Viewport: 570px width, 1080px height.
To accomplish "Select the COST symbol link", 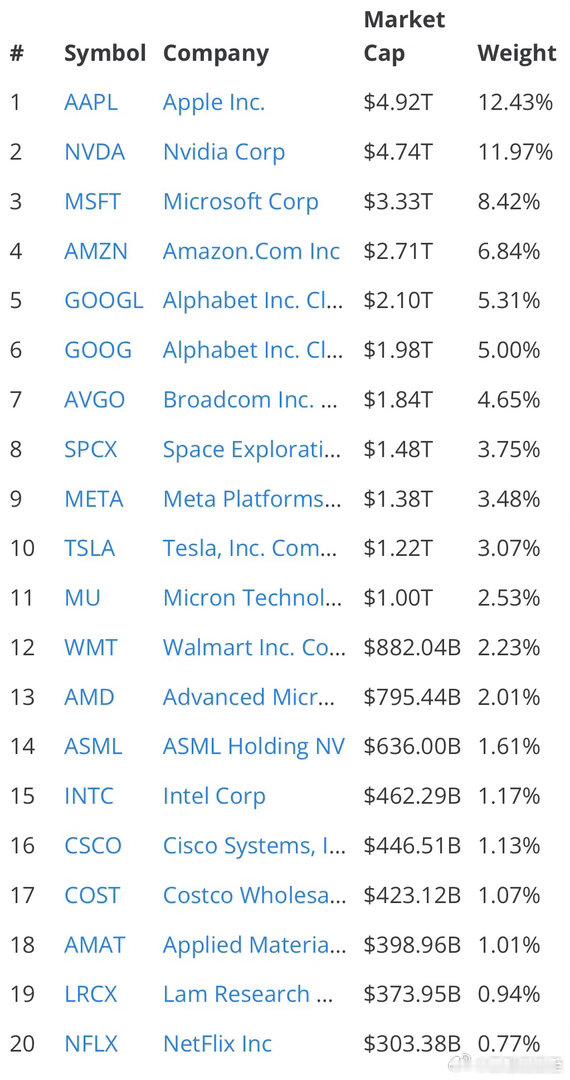I will point(92,896).
